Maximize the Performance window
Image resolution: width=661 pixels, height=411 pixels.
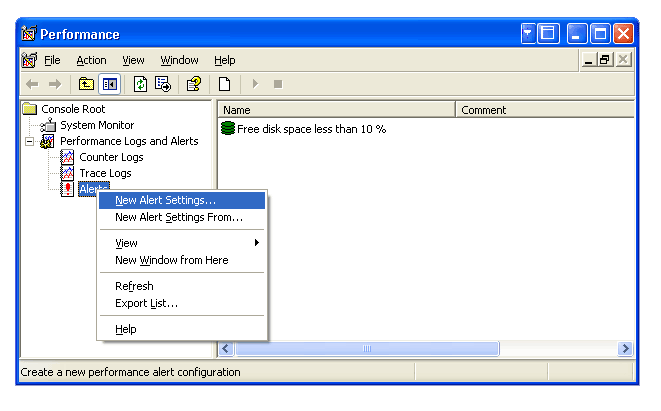[x=600, y=34]
